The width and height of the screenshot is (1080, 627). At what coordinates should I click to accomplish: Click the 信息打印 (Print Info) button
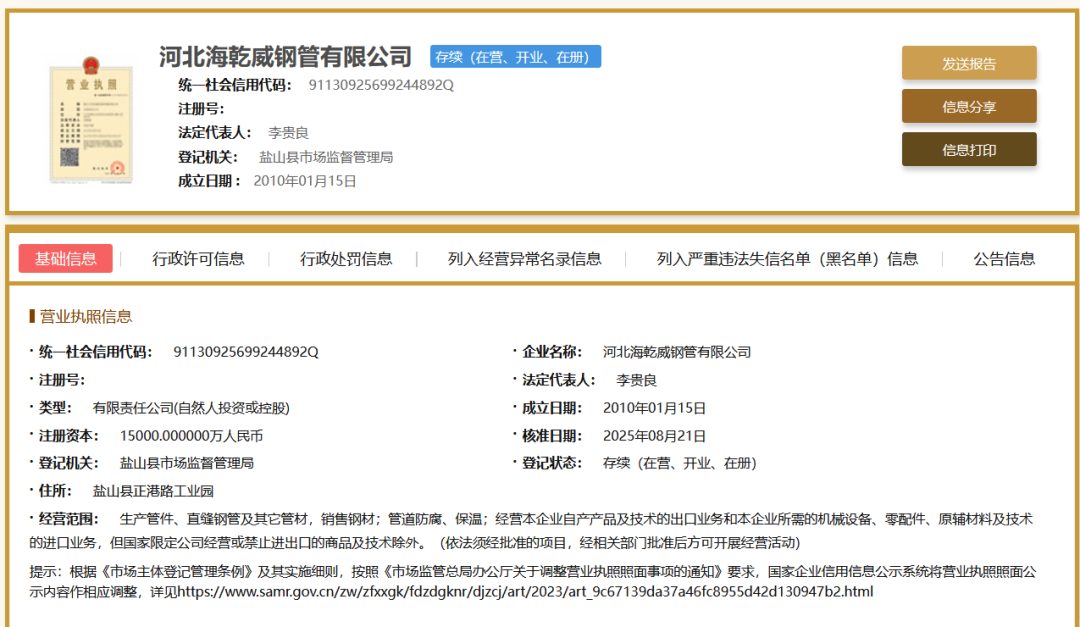point(968,148)
